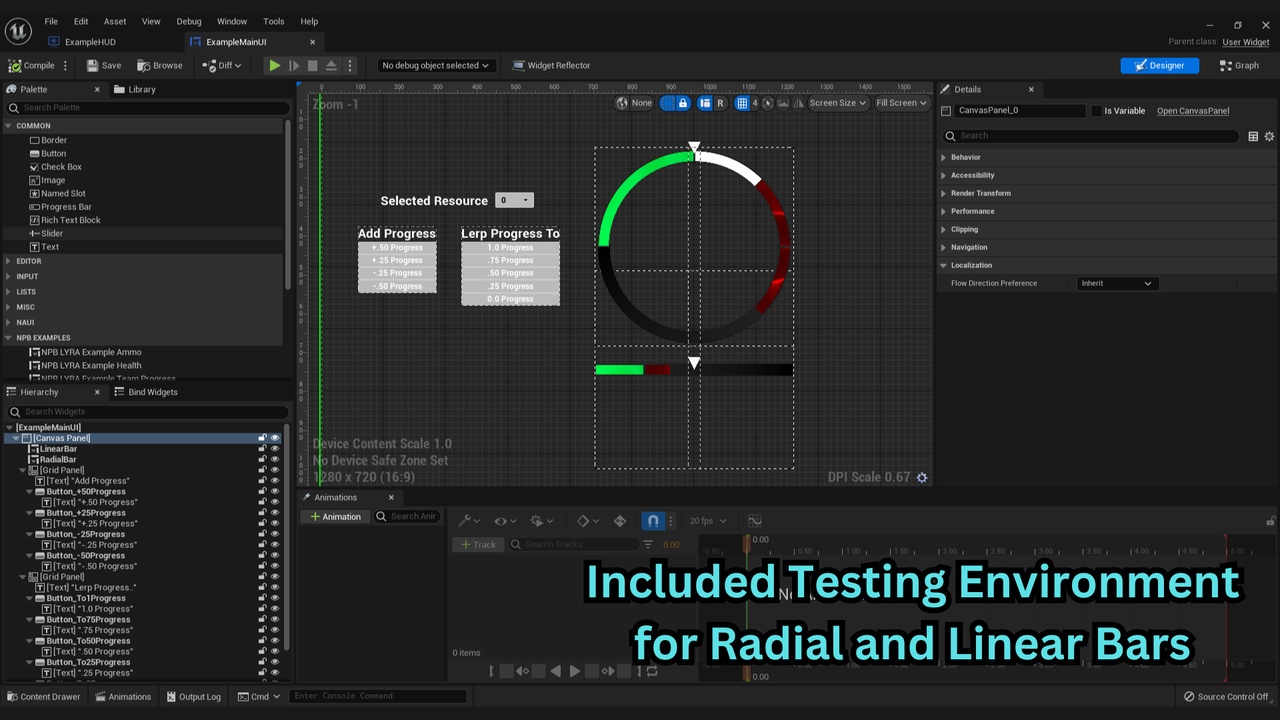The image size is (1280, 720).
Task: Enable the Is Variable checkbox
Action: pos(1096,111)
